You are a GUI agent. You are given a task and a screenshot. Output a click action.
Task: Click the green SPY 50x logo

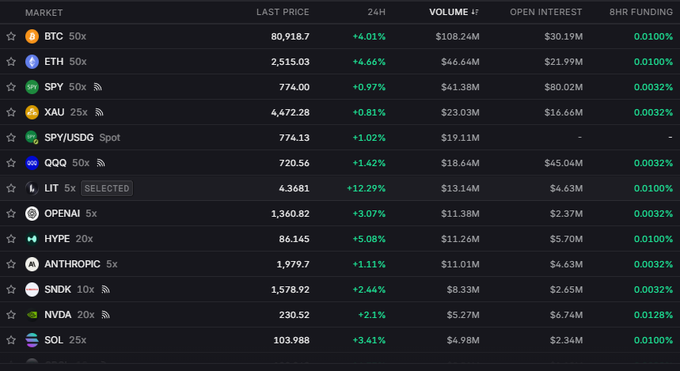(x=32, y=87)
